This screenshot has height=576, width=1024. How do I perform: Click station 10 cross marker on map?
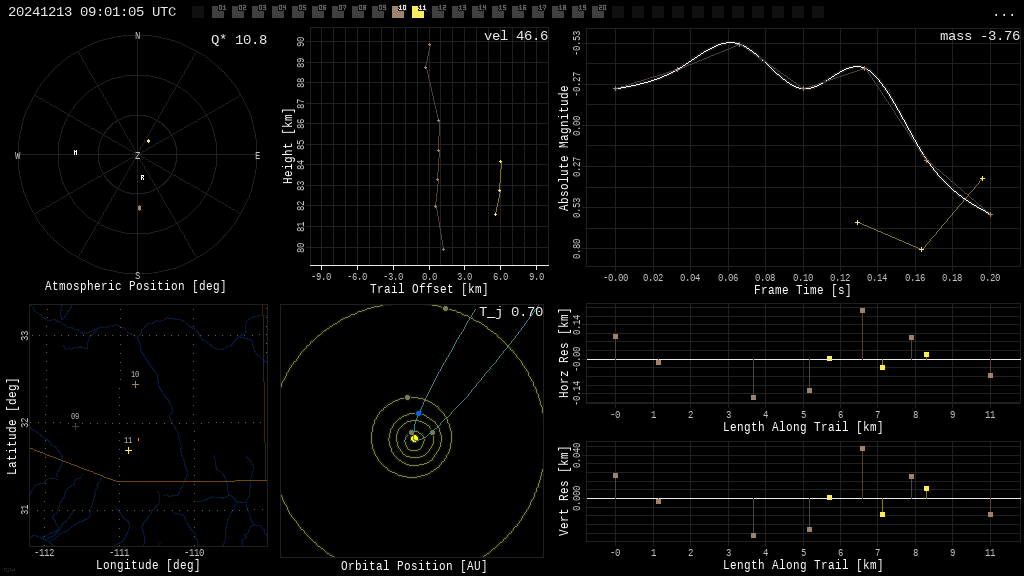point(135,384)
